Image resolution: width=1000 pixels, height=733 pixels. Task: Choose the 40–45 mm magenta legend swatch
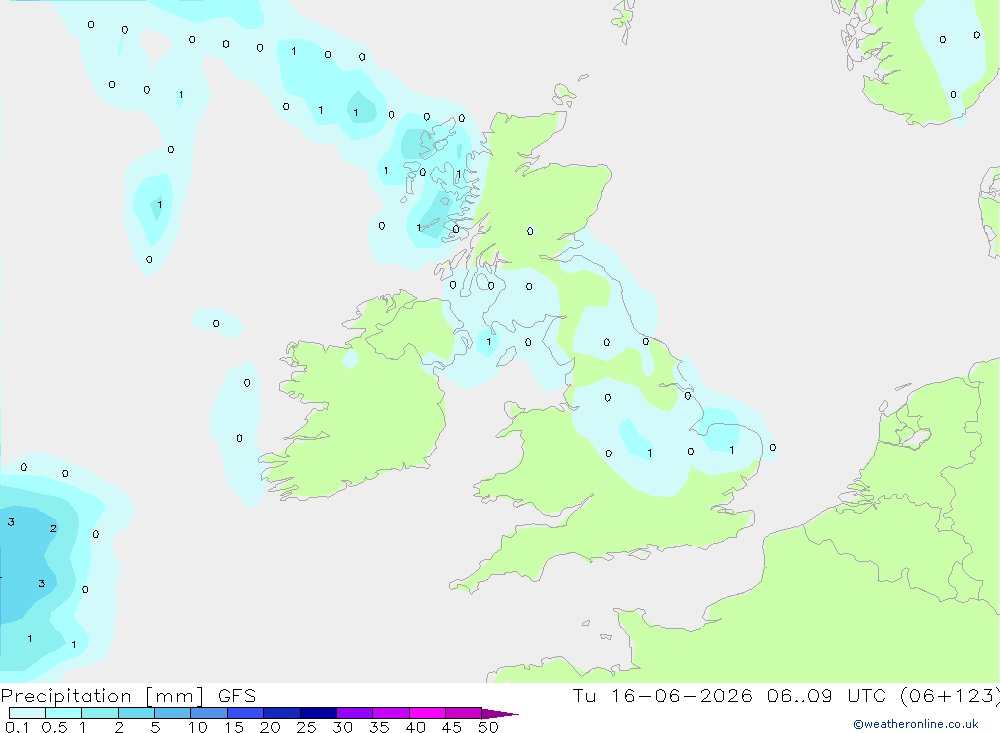(427, 713)
